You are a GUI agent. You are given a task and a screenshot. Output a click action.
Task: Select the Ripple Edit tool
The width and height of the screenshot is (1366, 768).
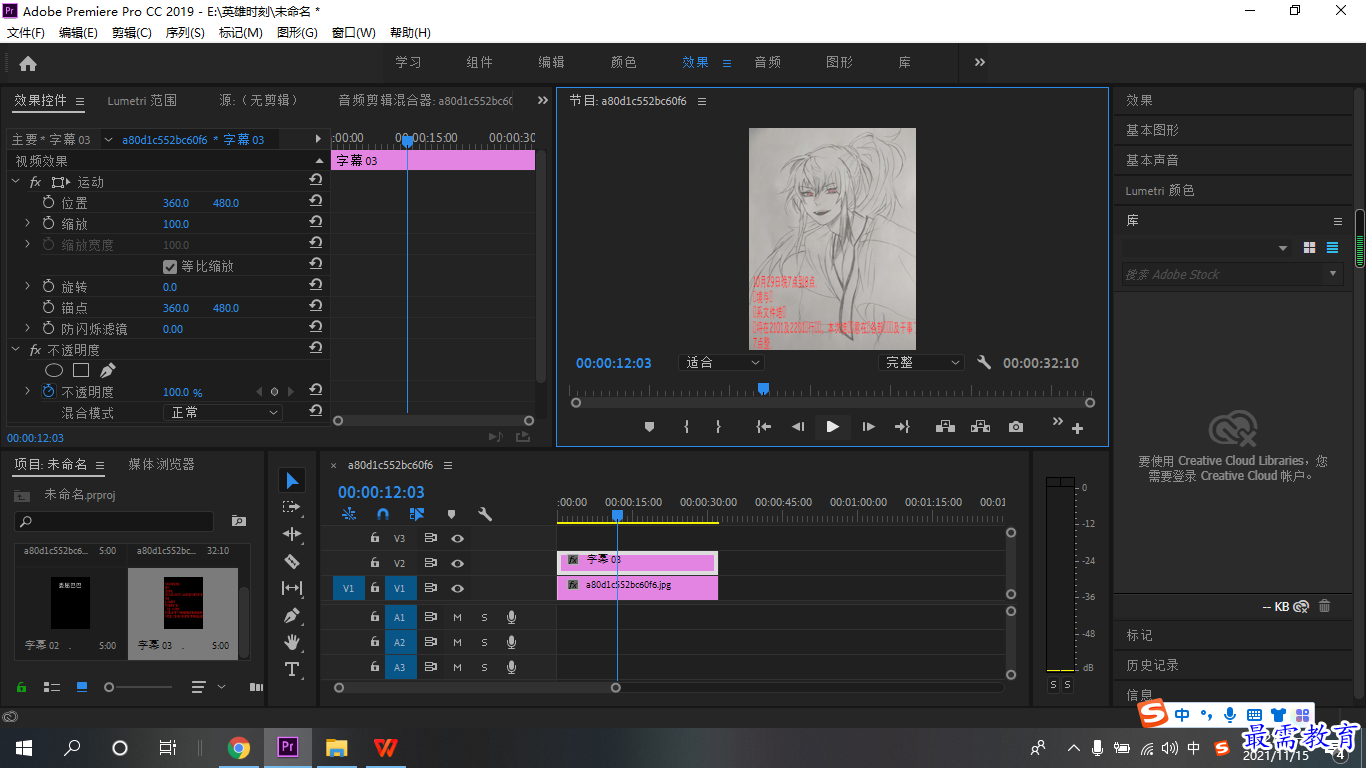(x=292, y=534)
